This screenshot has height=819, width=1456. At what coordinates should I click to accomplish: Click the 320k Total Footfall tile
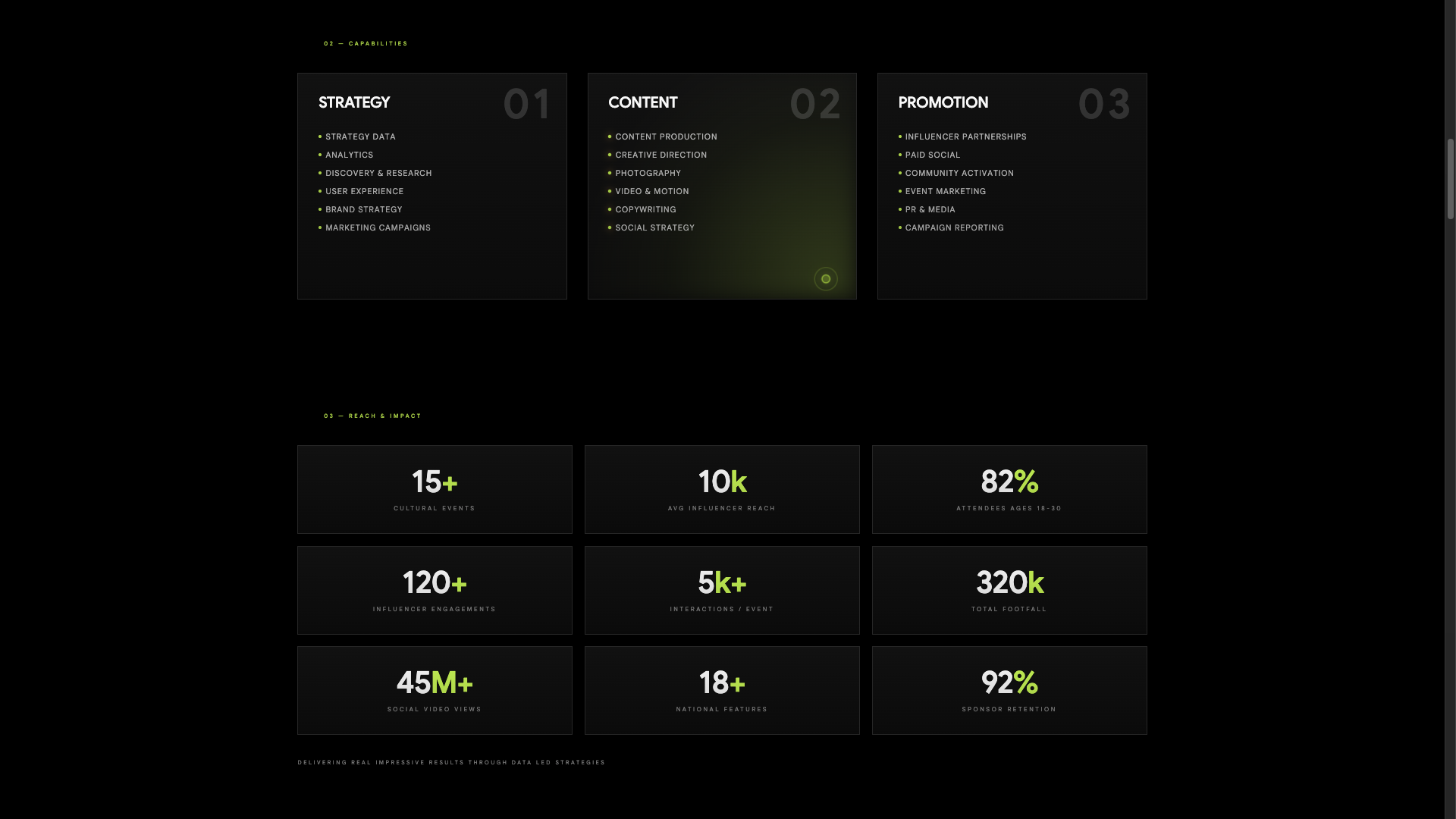click(x=1009, y=590)
